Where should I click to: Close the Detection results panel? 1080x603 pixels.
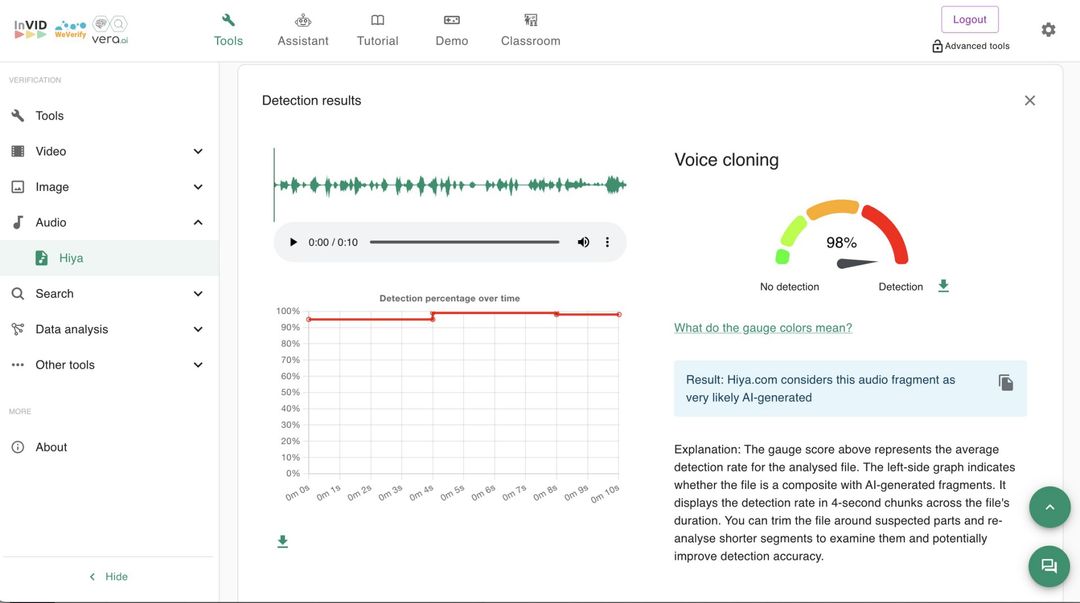coord(1030,100)
